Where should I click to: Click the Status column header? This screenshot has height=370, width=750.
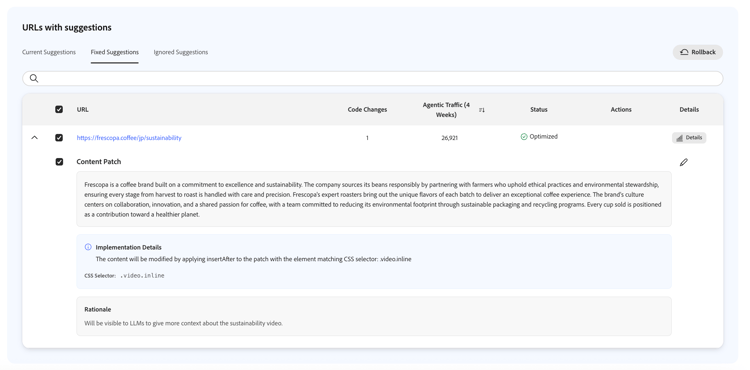click(x=539, y=109)
